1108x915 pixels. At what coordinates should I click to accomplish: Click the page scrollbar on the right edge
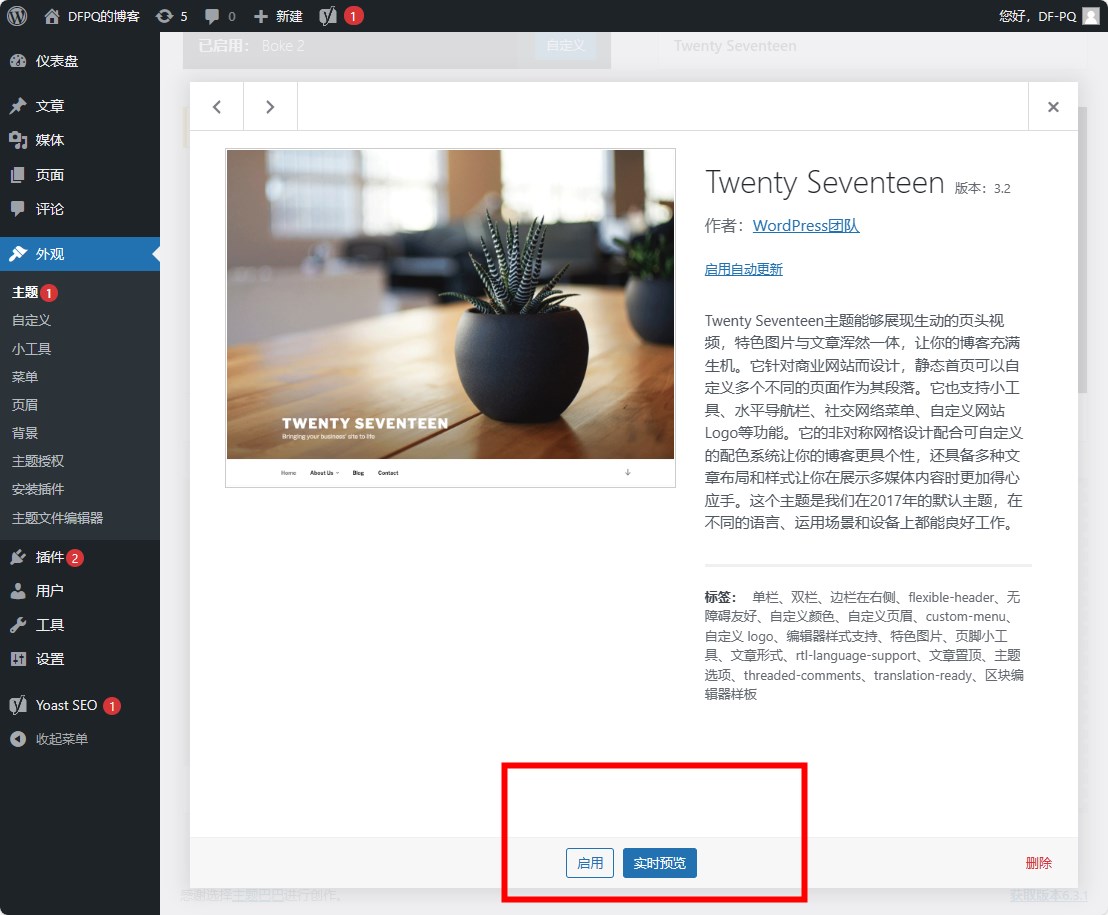tap(1083, 251)
